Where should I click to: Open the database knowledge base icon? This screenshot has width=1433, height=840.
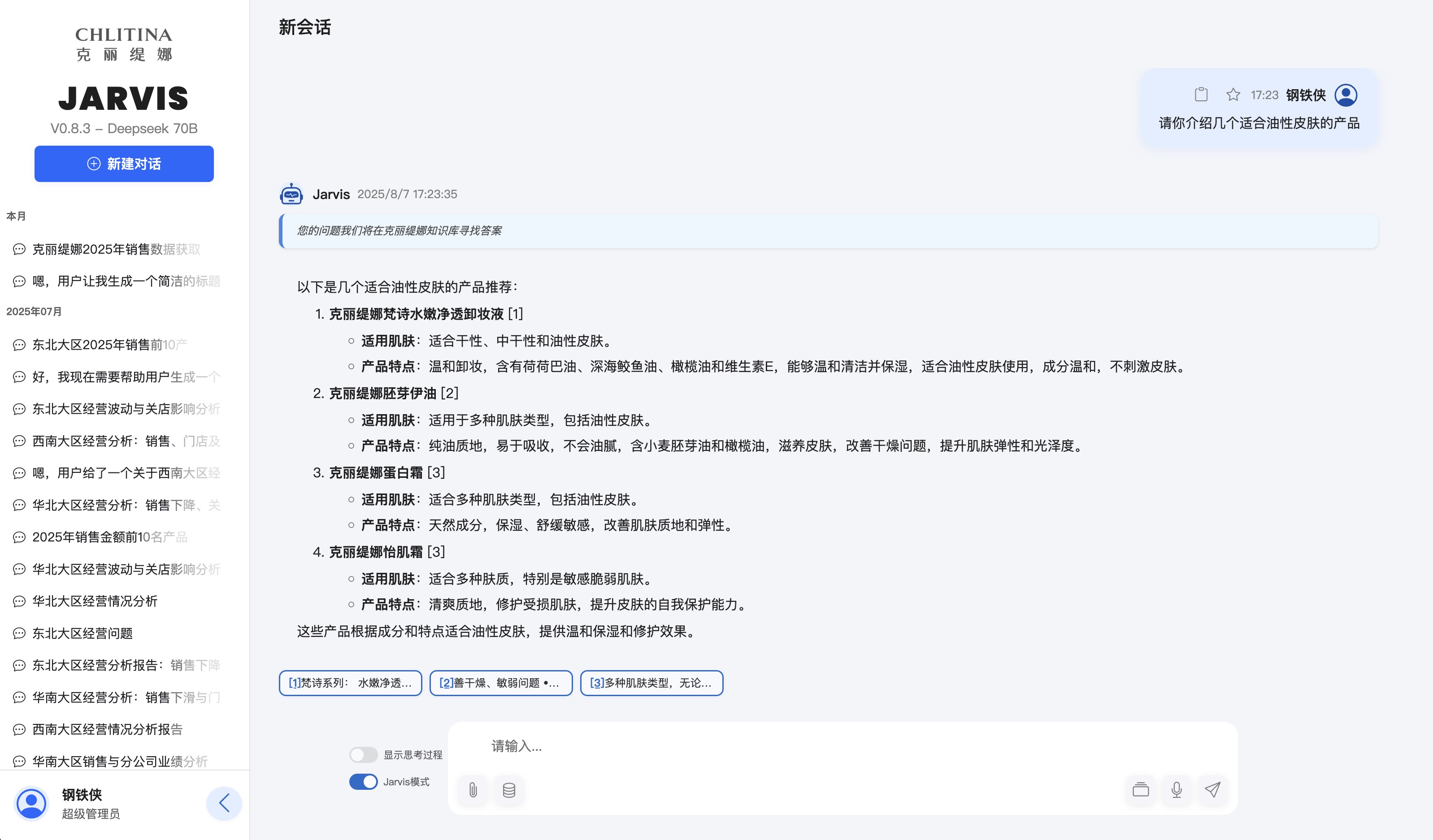click(x=509, y=789)
